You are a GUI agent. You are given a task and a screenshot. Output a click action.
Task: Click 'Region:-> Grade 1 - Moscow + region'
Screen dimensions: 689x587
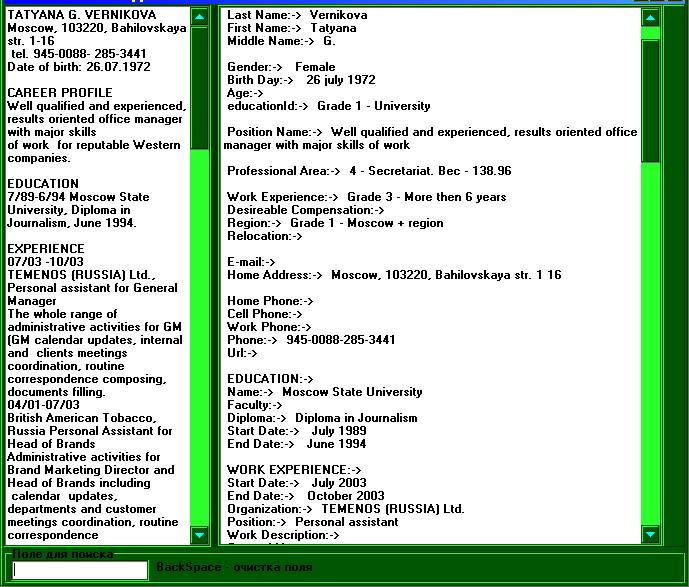pyautogui.click(x=335, y=223)
